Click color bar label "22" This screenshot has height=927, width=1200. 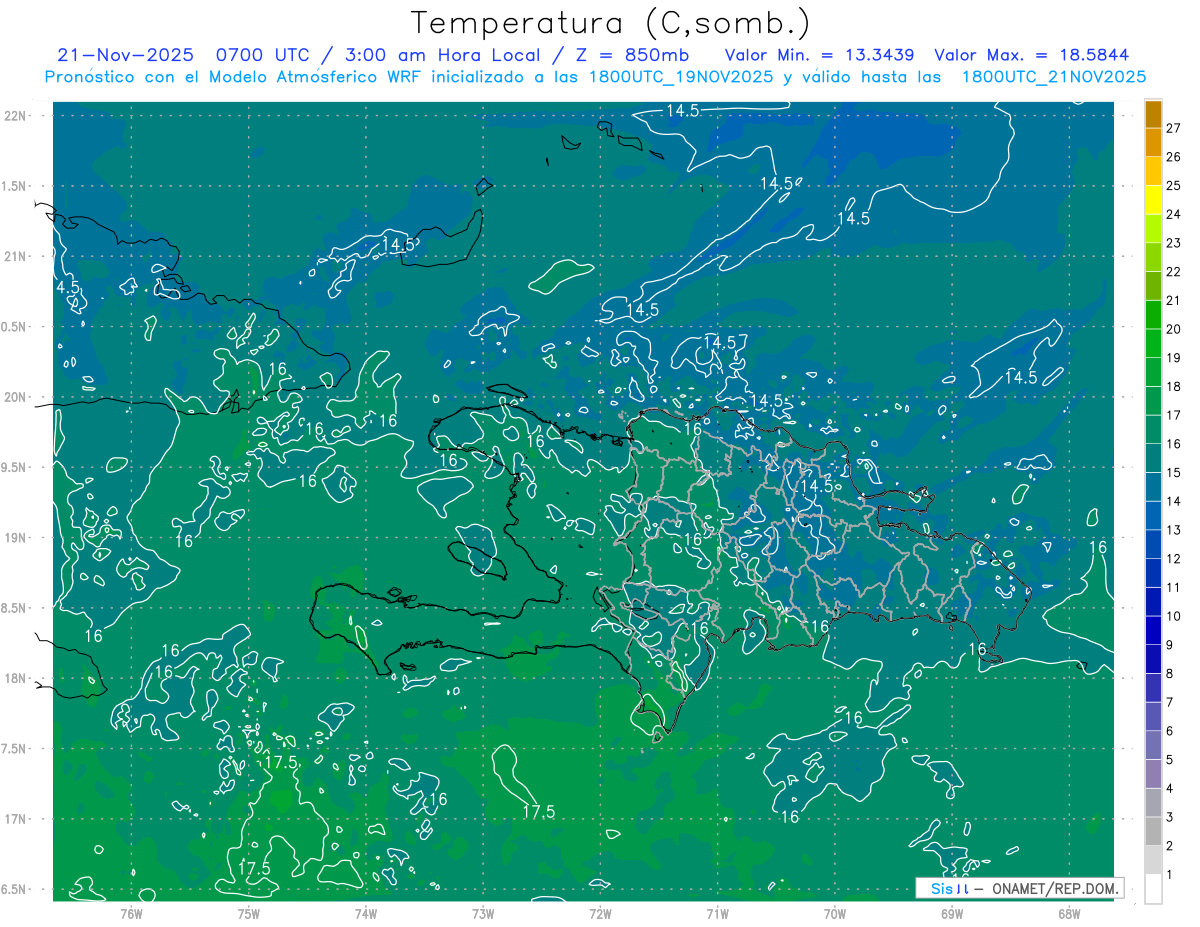[x=1174, y=272]
